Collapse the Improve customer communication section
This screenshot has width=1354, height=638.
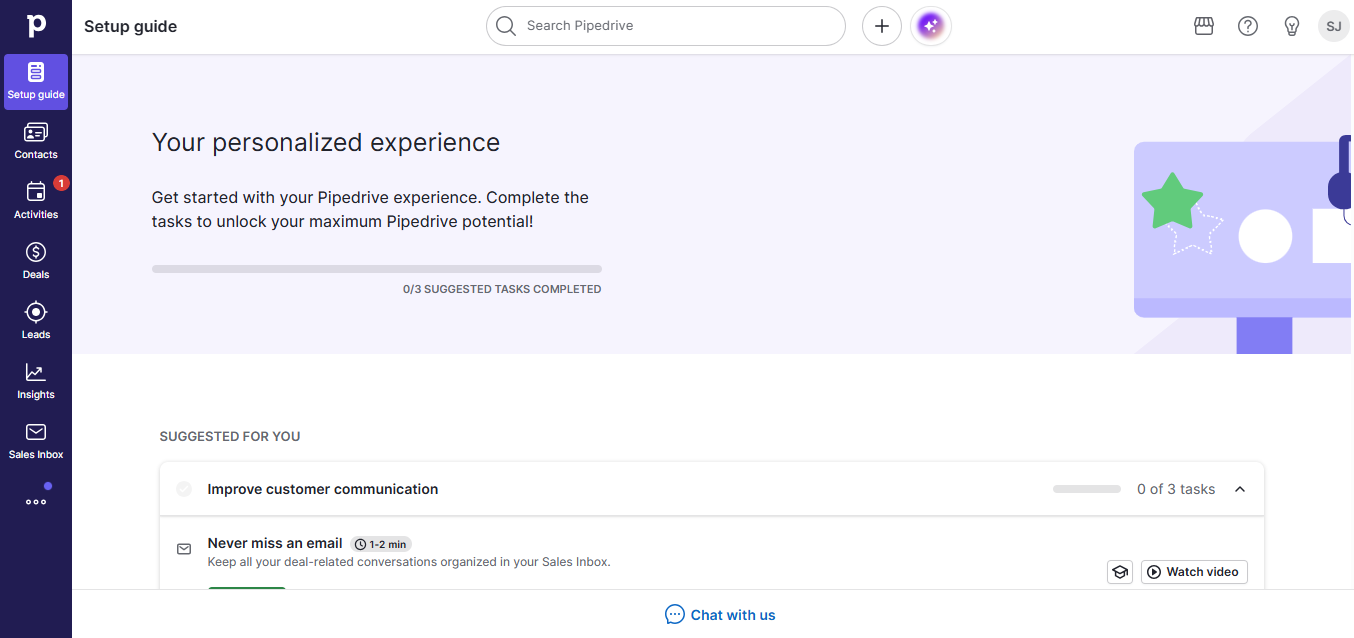click(1240, 489)
